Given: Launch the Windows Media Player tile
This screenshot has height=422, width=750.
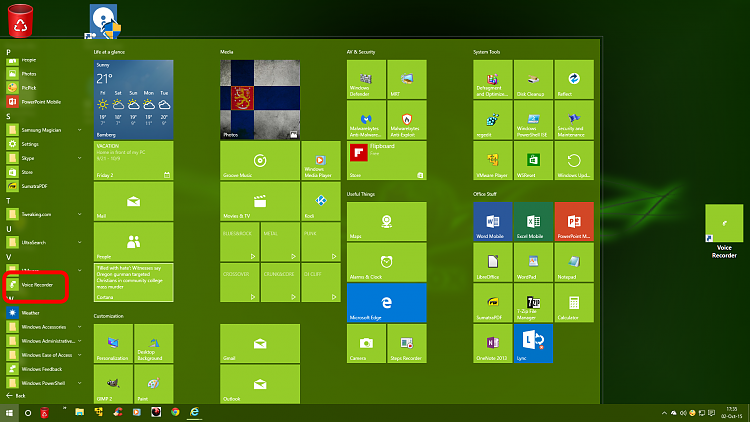Looking at the screenshot, I should (x=321, y=161).
